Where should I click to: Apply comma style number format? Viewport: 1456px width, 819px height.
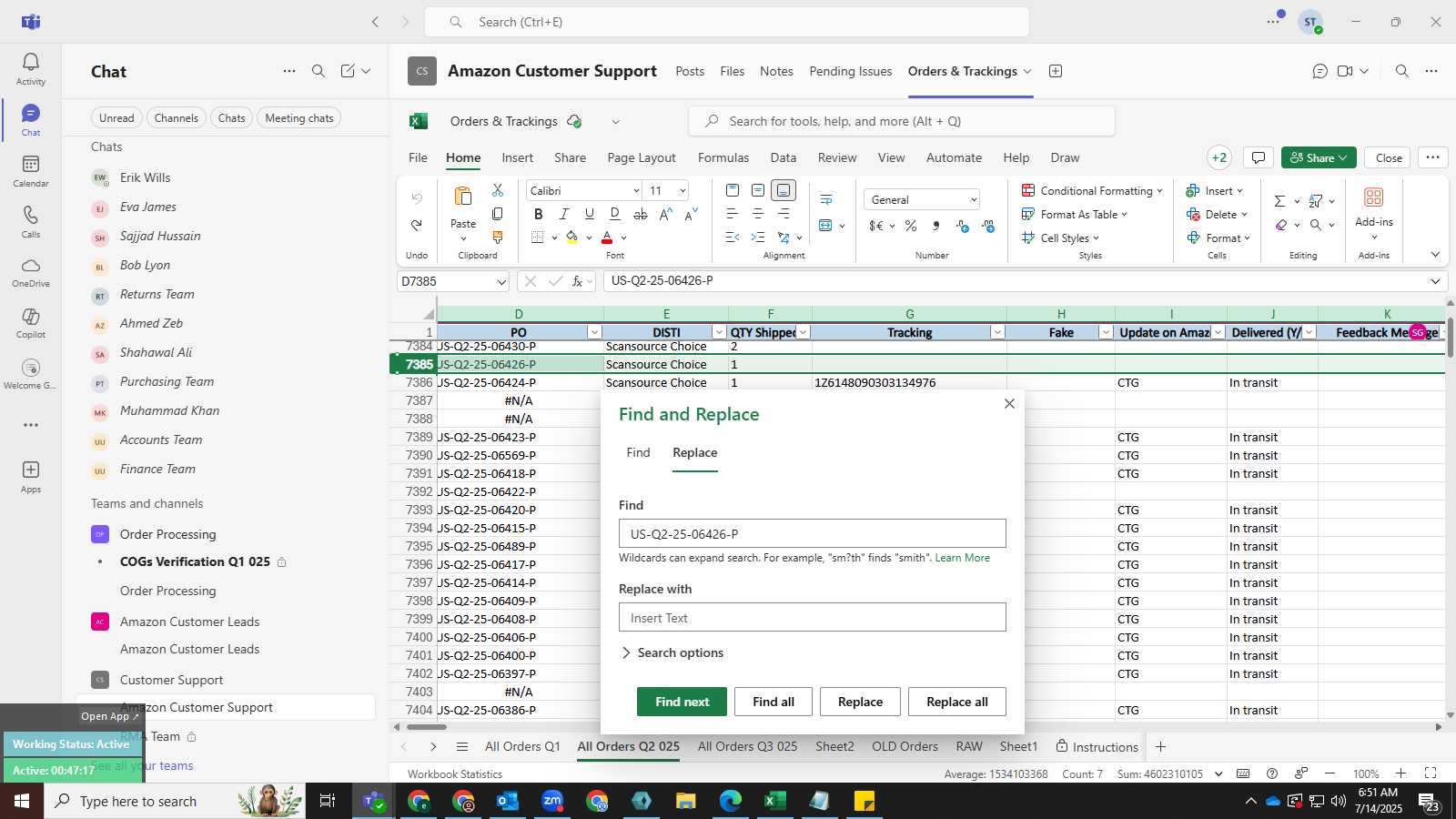point(936,226)
